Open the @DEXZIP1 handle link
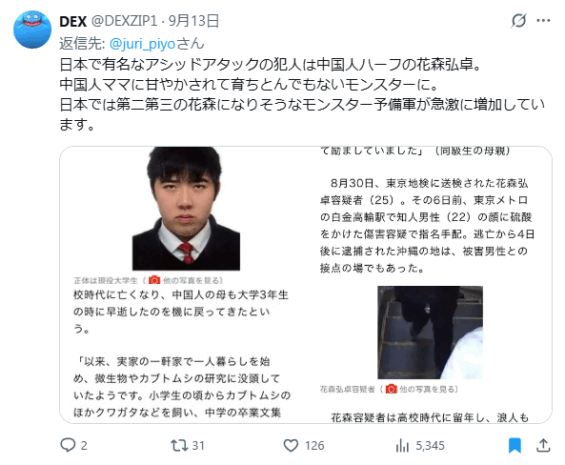 click(124, 21)
